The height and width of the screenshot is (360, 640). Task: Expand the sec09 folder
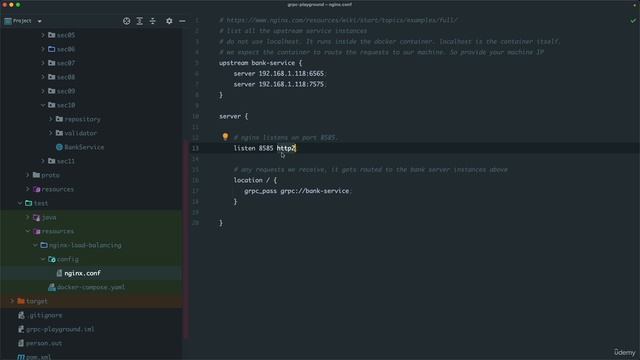pos(43,91)
